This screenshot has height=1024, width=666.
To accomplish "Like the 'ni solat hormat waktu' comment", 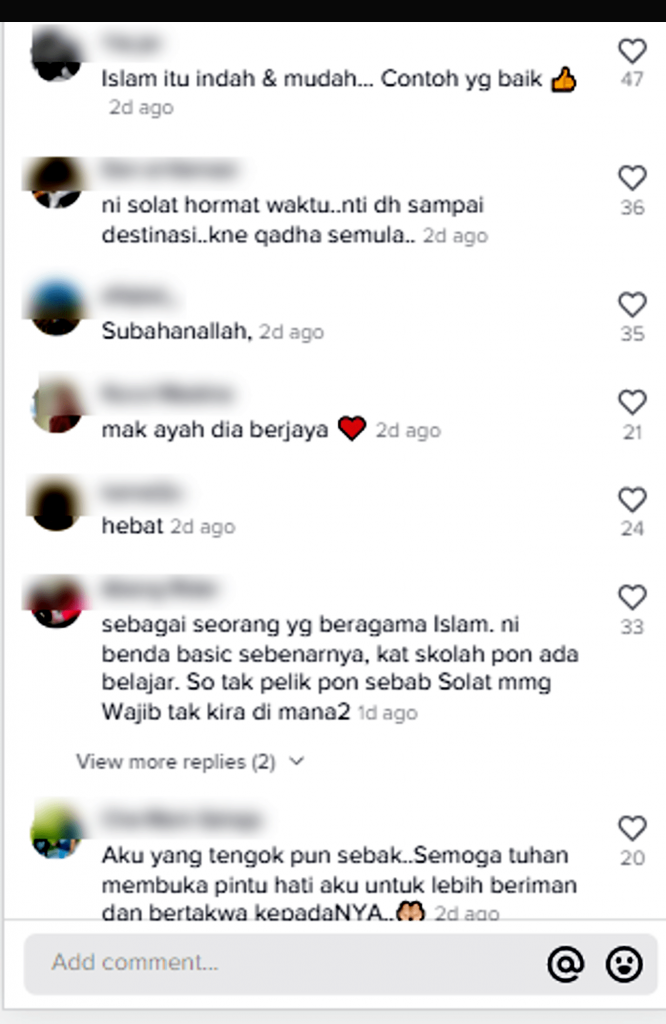I will pos(632,178).
